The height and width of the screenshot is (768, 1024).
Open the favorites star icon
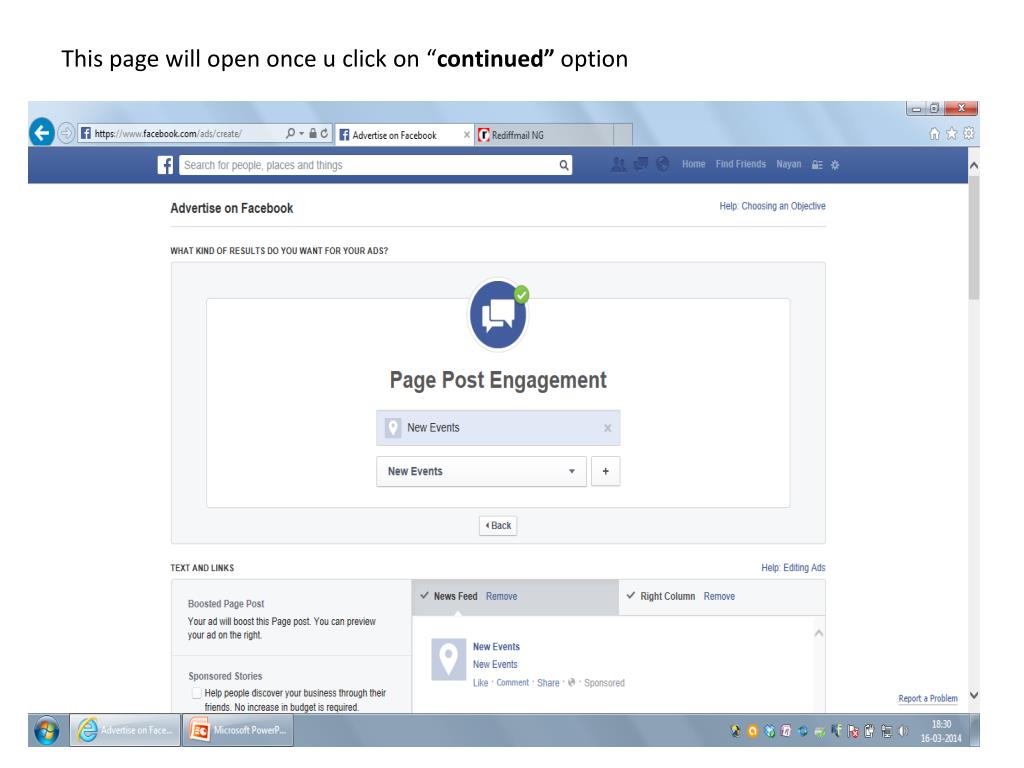pos(952,133)
